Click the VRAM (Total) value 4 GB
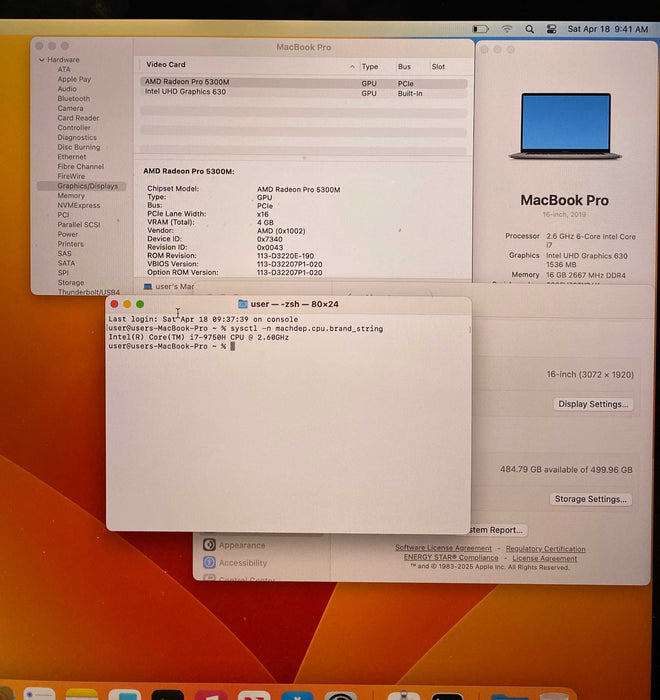The width and height of the screenshot is (660, 700). (265, 223)
